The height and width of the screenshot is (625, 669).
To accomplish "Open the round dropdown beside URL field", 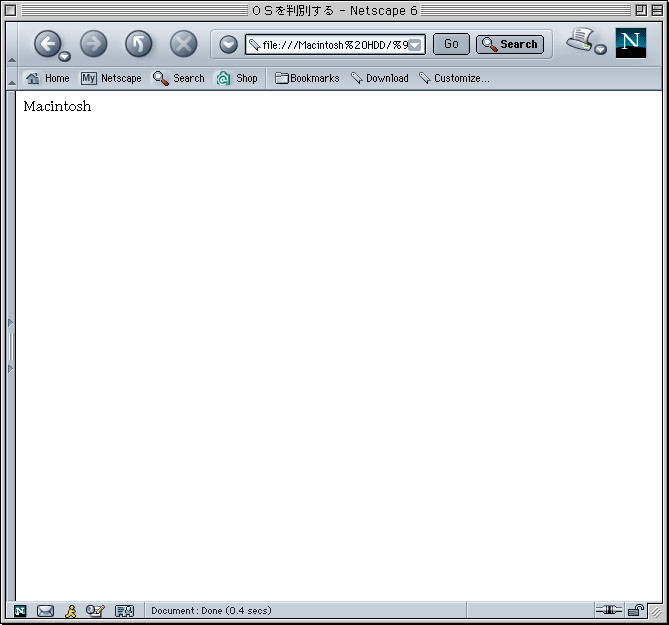I will coord(228,44).
